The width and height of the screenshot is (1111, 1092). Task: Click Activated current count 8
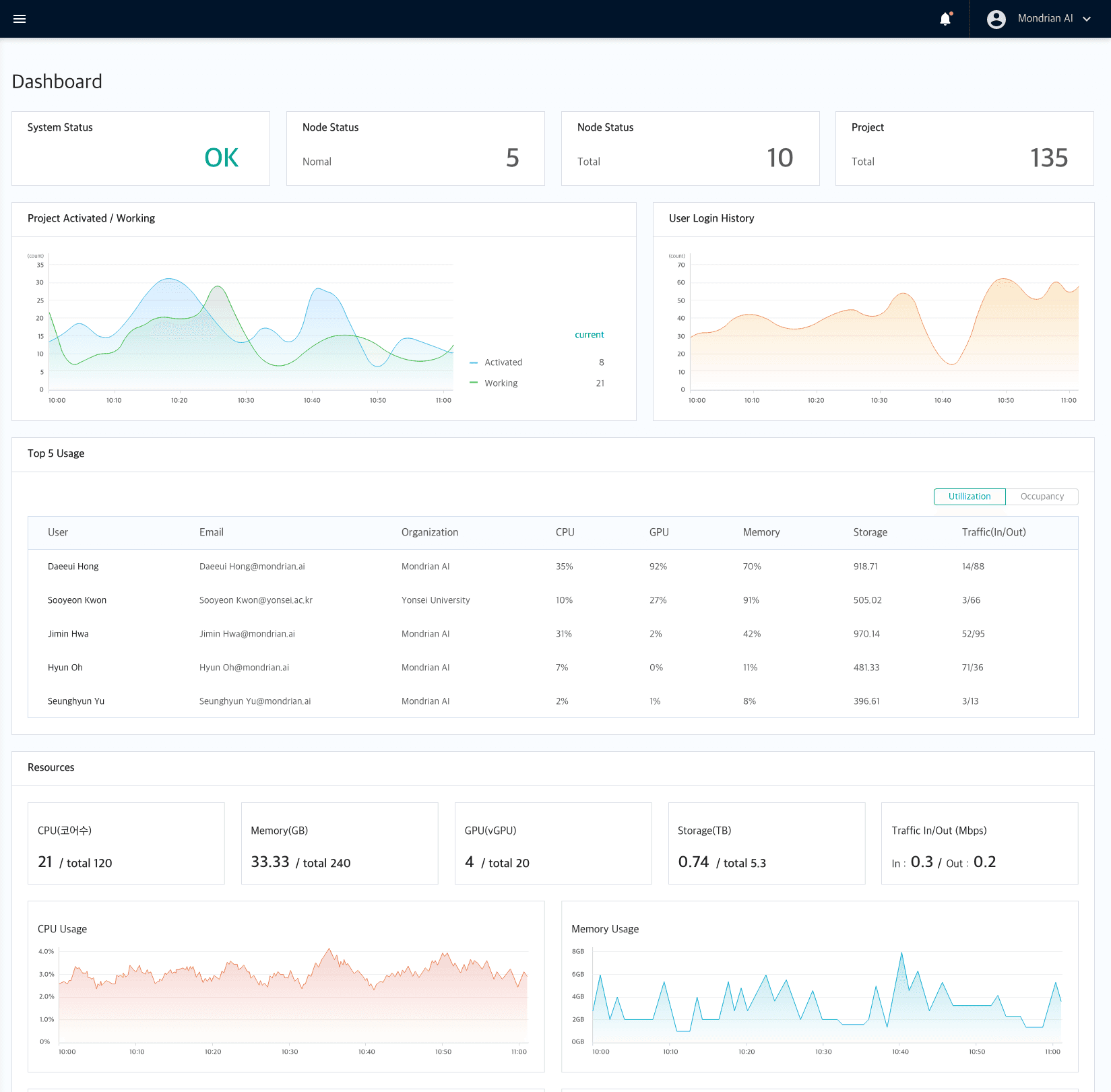(602, 362)
